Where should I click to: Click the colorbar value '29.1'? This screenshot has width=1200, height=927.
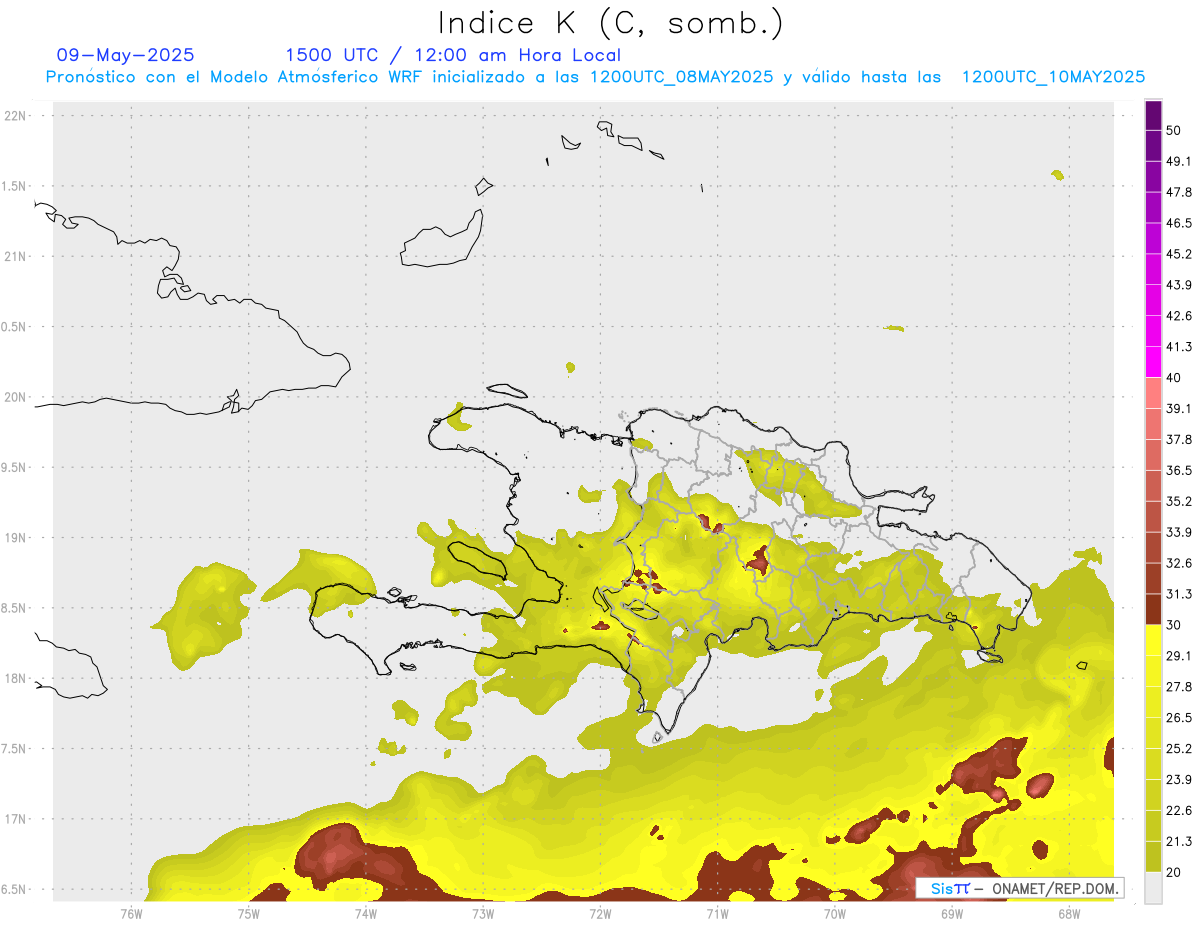click(1179, 656)
